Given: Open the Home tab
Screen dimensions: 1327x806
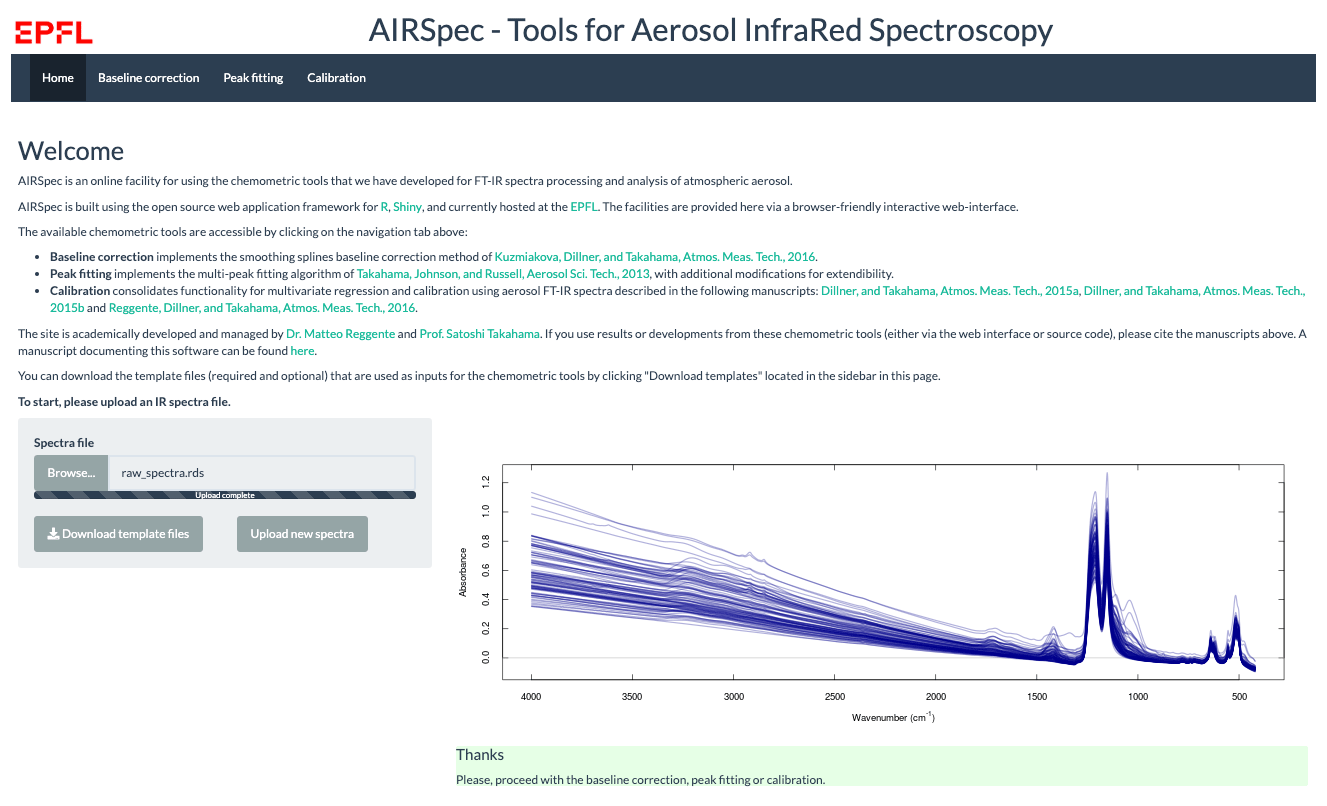Looking at the screenshot, I should pyautogui.click(x=58, y=78).
